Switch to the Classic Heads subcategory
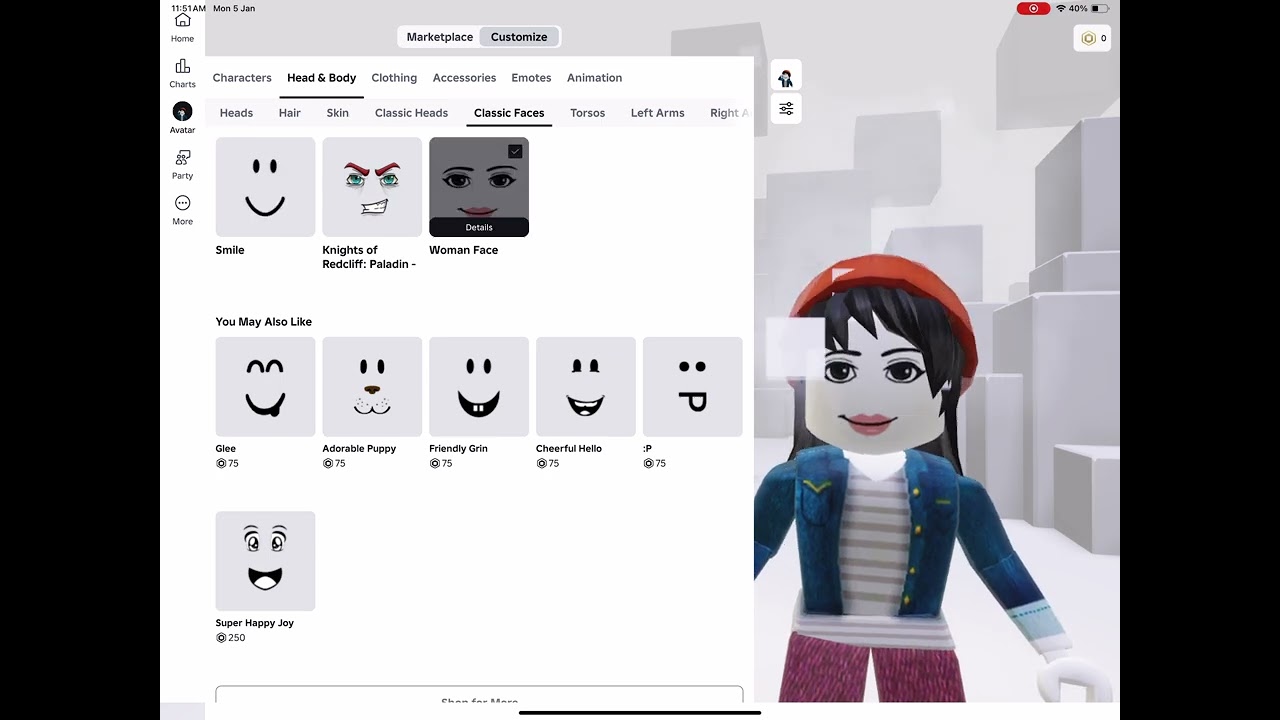Screen dimensions: 1280x720 (x=411, y=113)
